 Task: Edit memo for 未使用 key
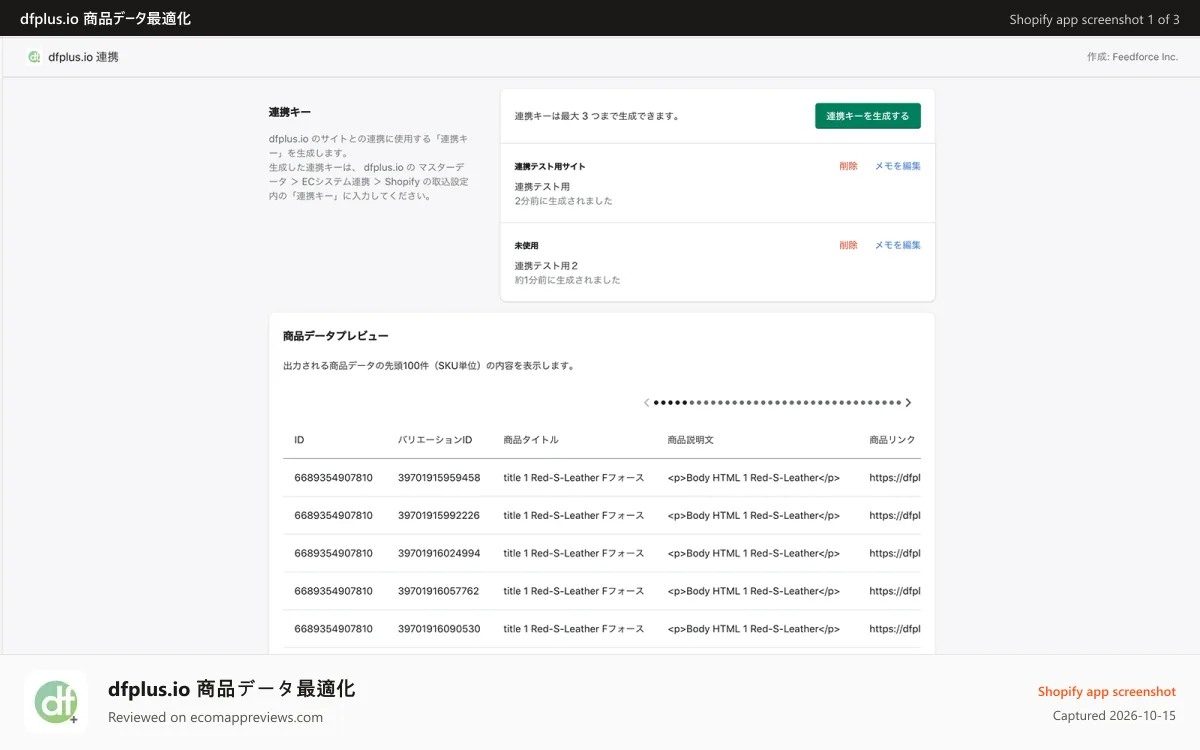coord(898,245)
